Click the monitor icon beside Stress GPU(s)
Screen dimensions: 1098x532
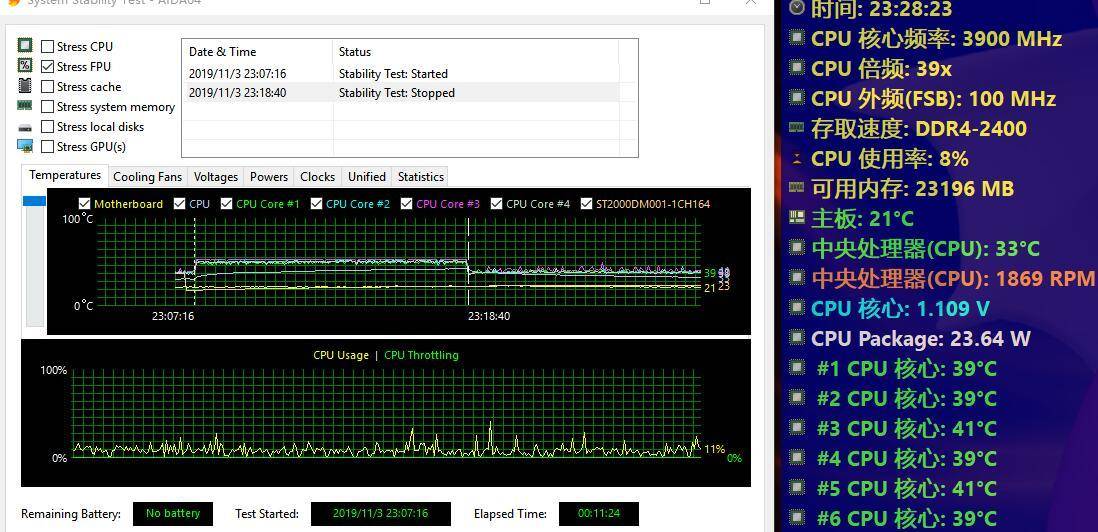coord(25,146)
